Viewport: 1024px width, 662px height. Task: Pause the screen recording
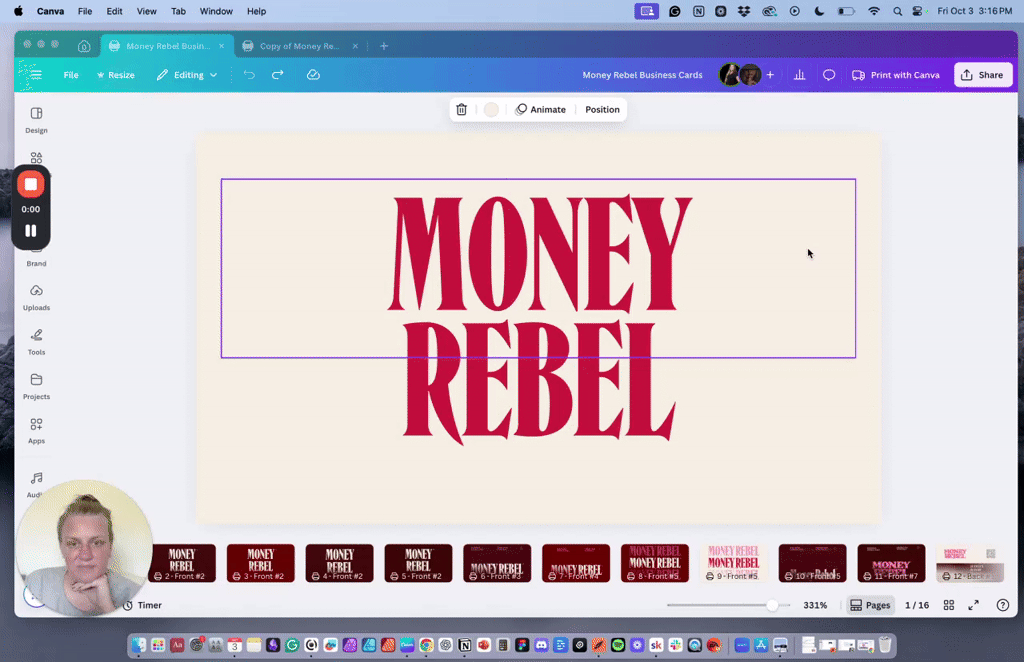pos(31,230)
